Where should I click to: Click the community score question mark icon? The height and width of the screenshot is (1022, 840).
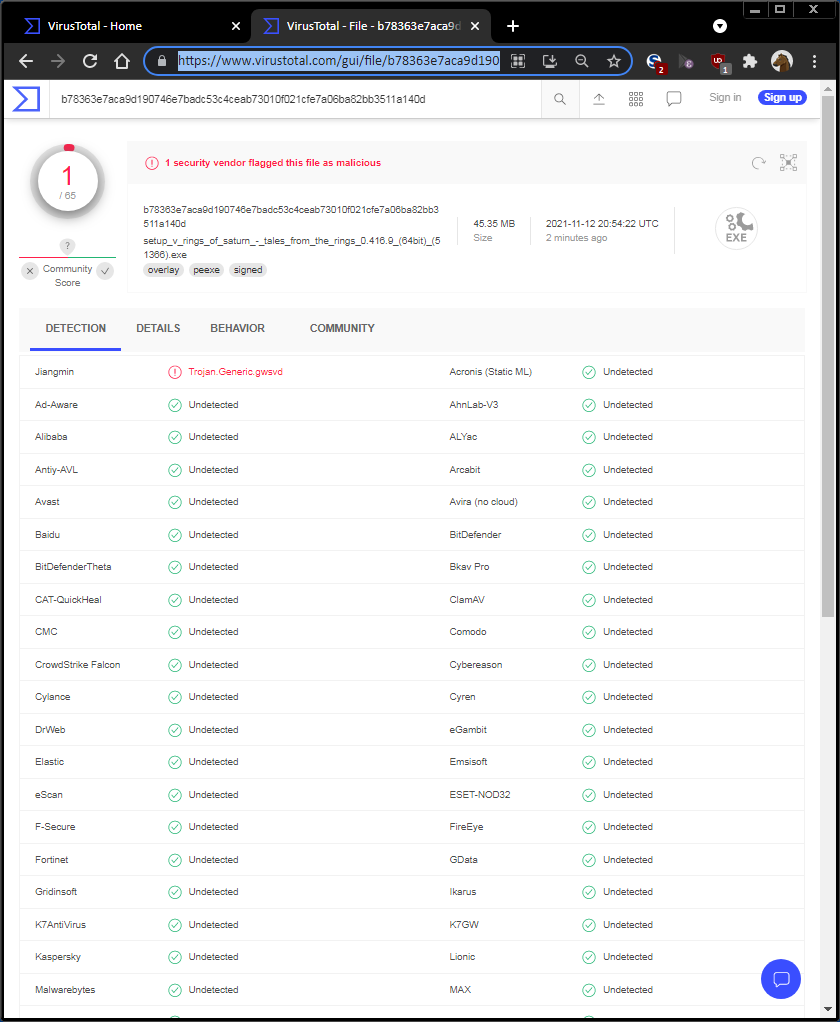(67, 246)
